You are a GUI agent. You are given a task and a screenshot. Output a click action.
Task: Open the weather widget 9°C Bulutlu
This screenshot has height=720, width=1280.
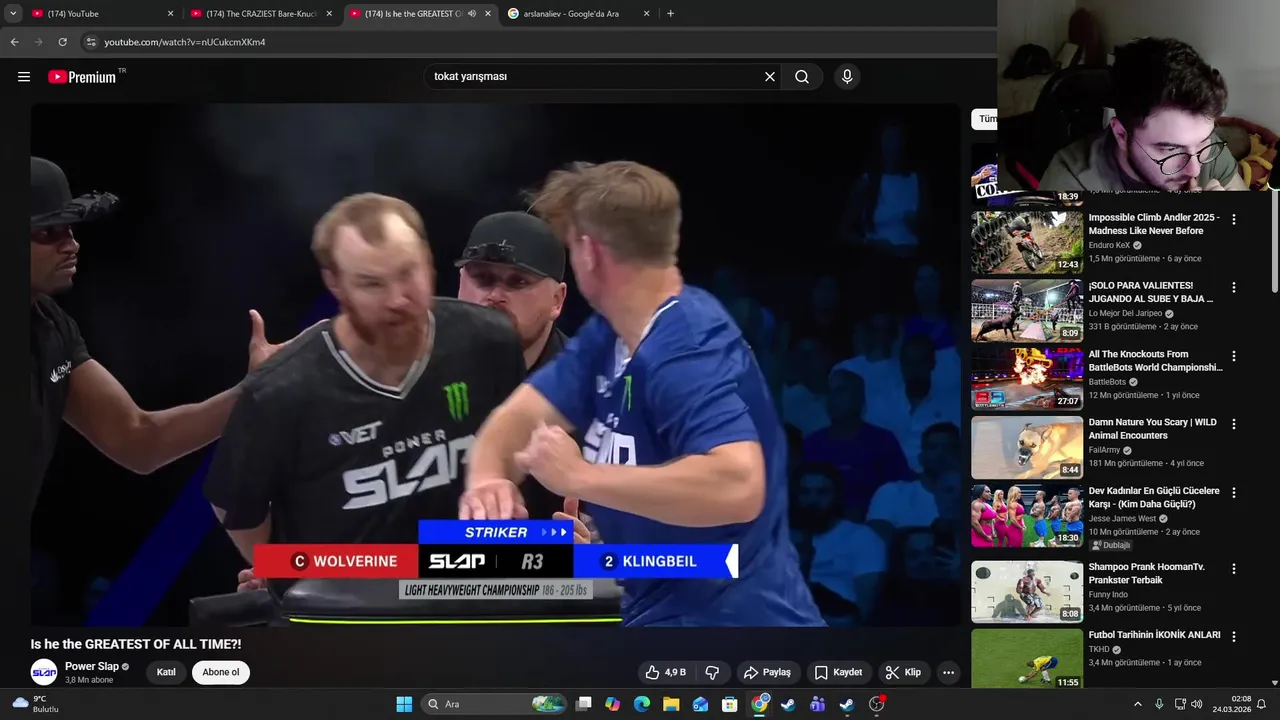click(35, 704)
